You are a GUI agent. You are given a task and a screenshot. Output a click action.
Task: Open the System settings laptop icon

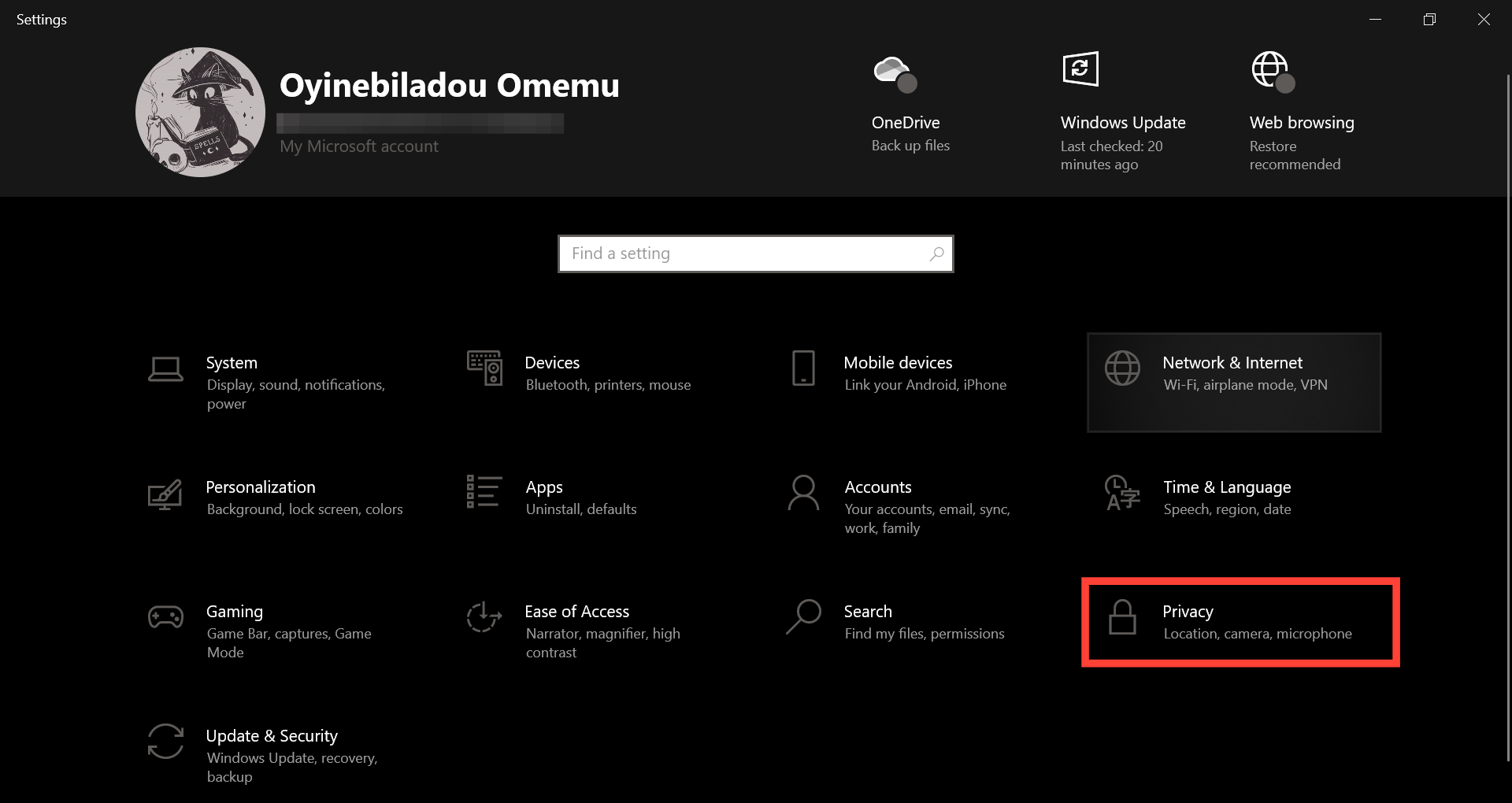tap(165, 368)
